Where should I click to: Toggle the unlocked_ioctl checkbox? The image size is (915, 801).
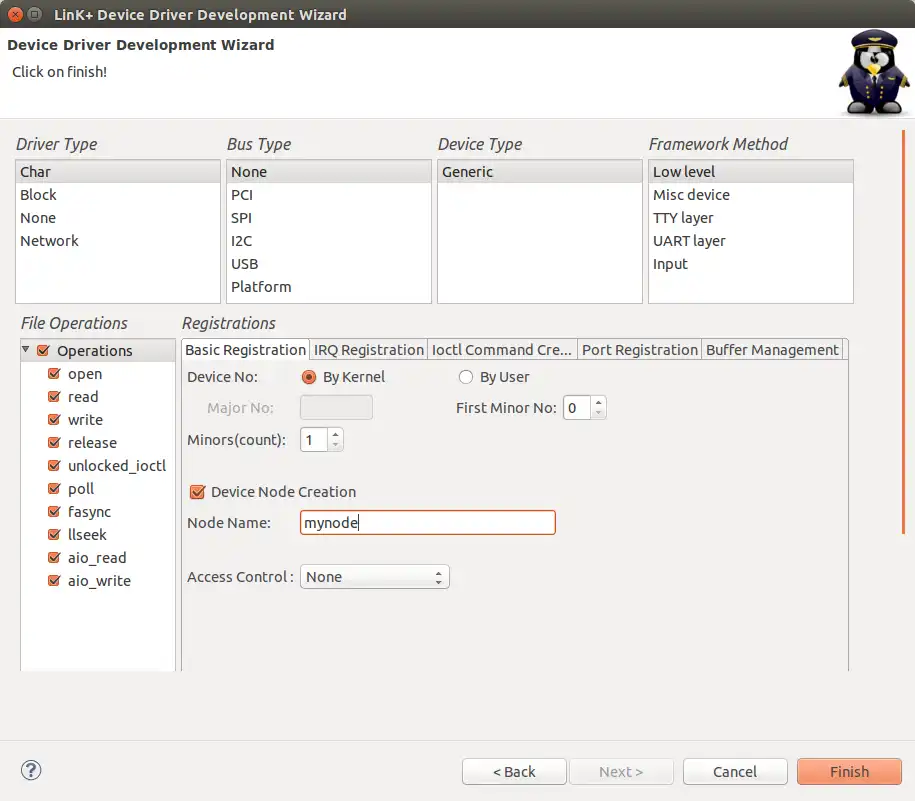[x=54, y=466]
